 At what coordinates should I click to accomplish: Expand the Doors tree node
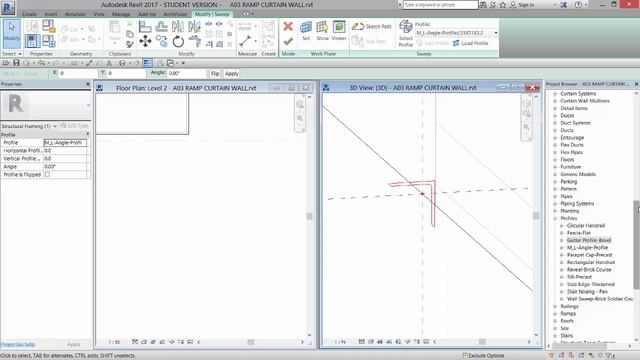555,116
